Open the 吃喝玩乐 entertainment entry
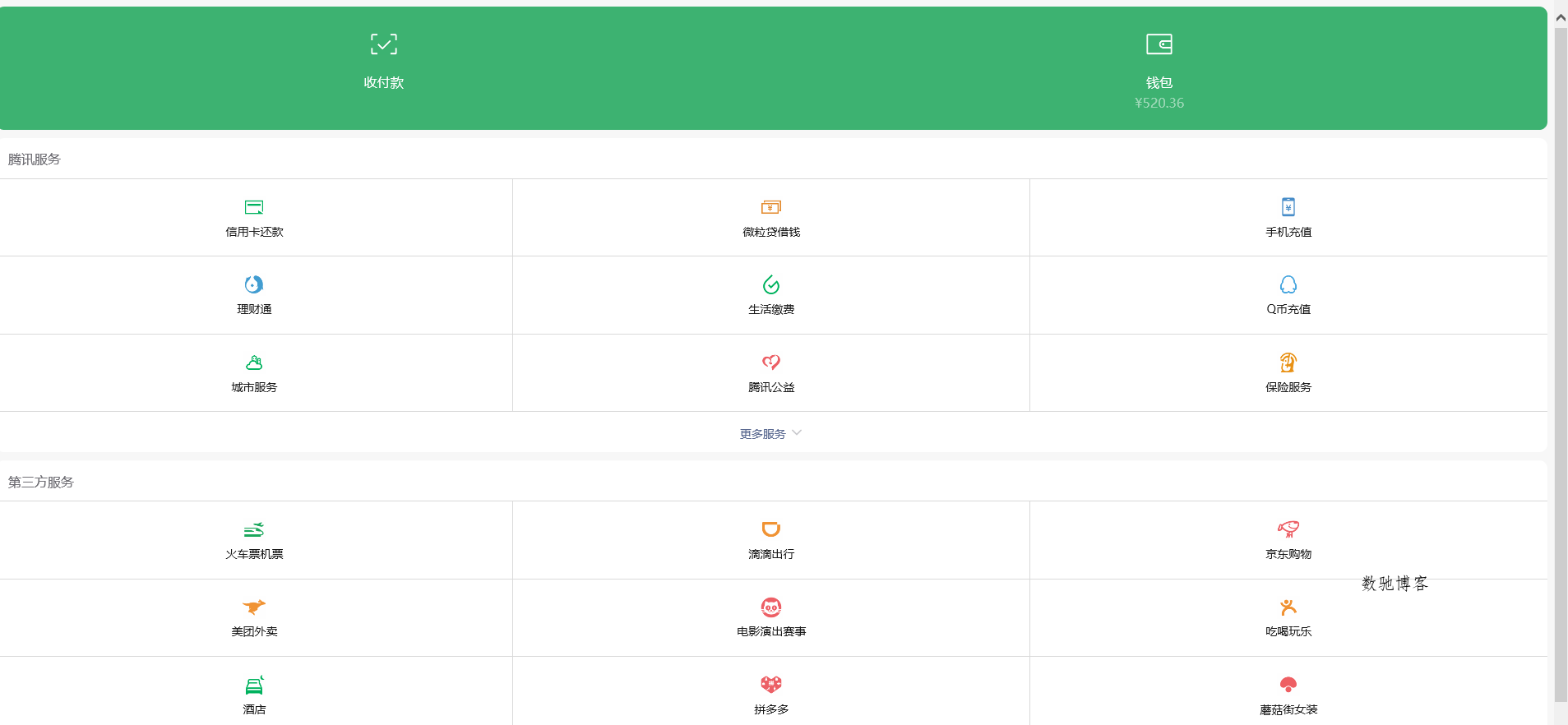The height and width of the screenshot is (725, 1568). (1288, 607)
